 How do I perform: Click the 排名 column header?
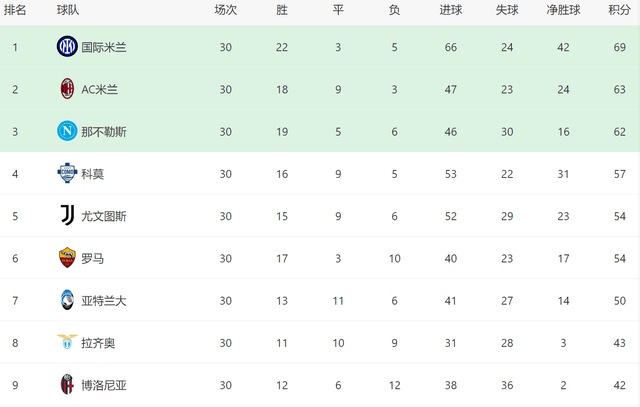[15, 9]
